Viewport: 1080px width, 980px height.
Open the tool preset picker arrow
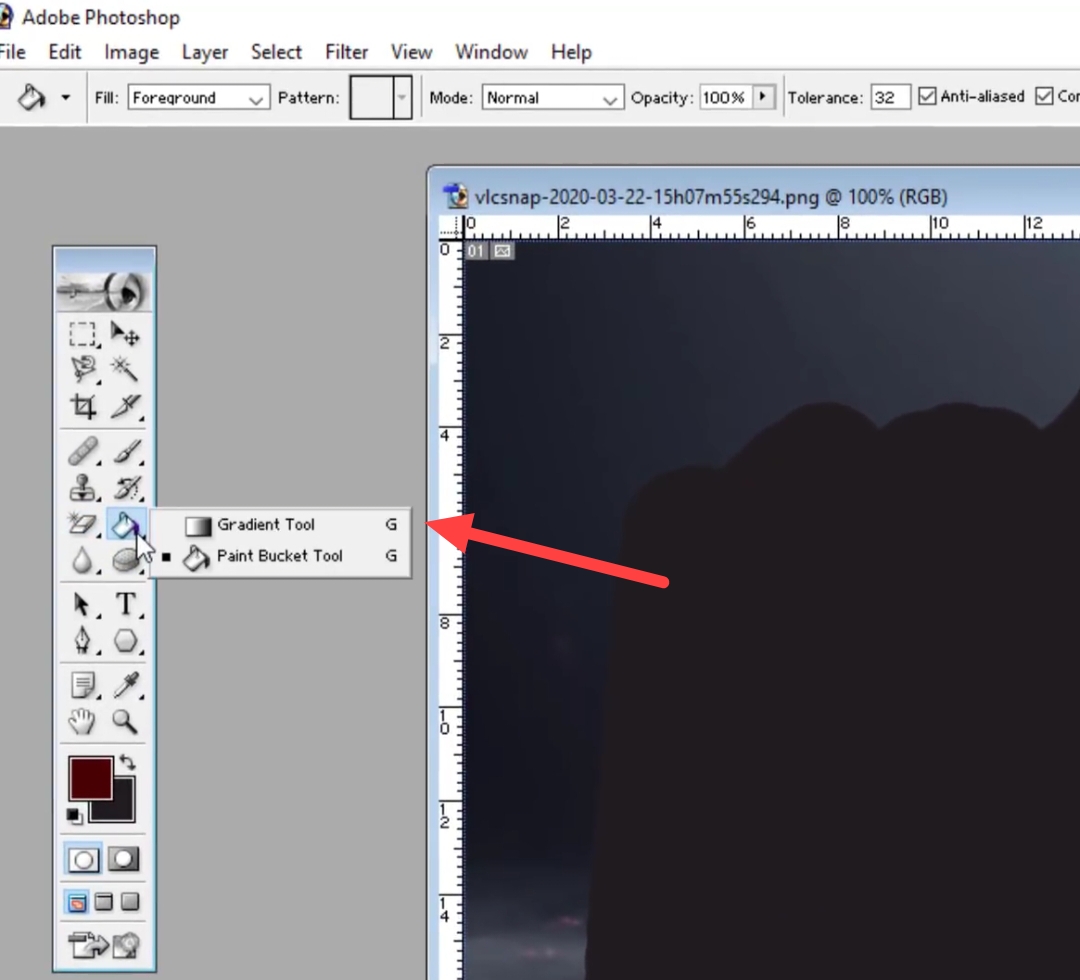(65, 98)
